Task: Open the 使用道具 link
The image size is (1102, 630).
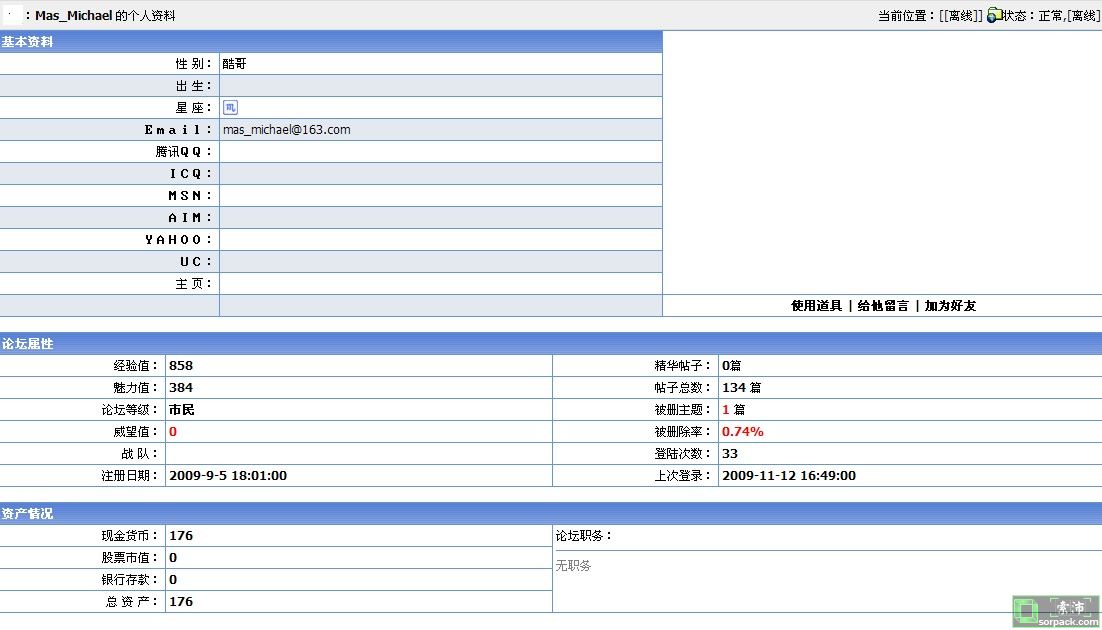Action: (816, 306)
